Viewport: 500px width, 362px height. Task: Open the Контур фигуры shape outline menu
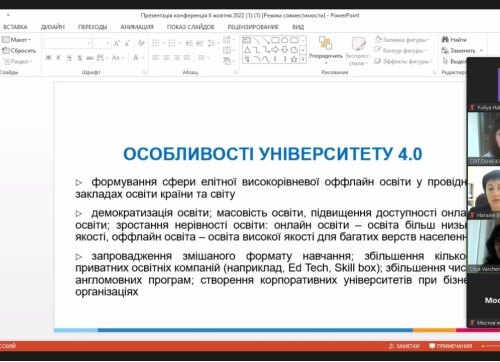(x=401, y=51)
